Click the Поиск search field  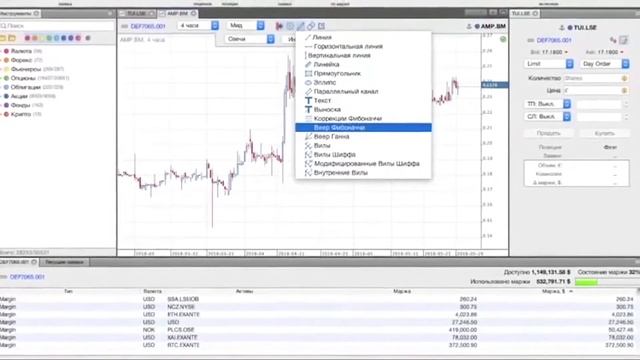[57, 26]
